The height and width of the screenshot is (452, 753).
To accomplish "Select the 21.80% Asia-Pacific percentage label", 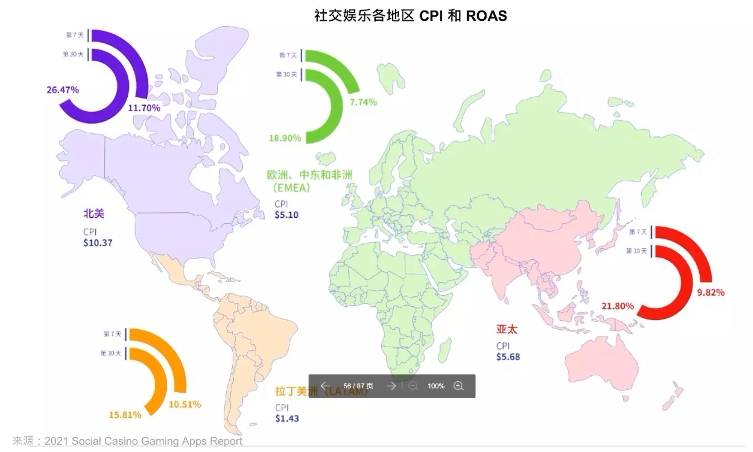I will [x=618, y=306].
